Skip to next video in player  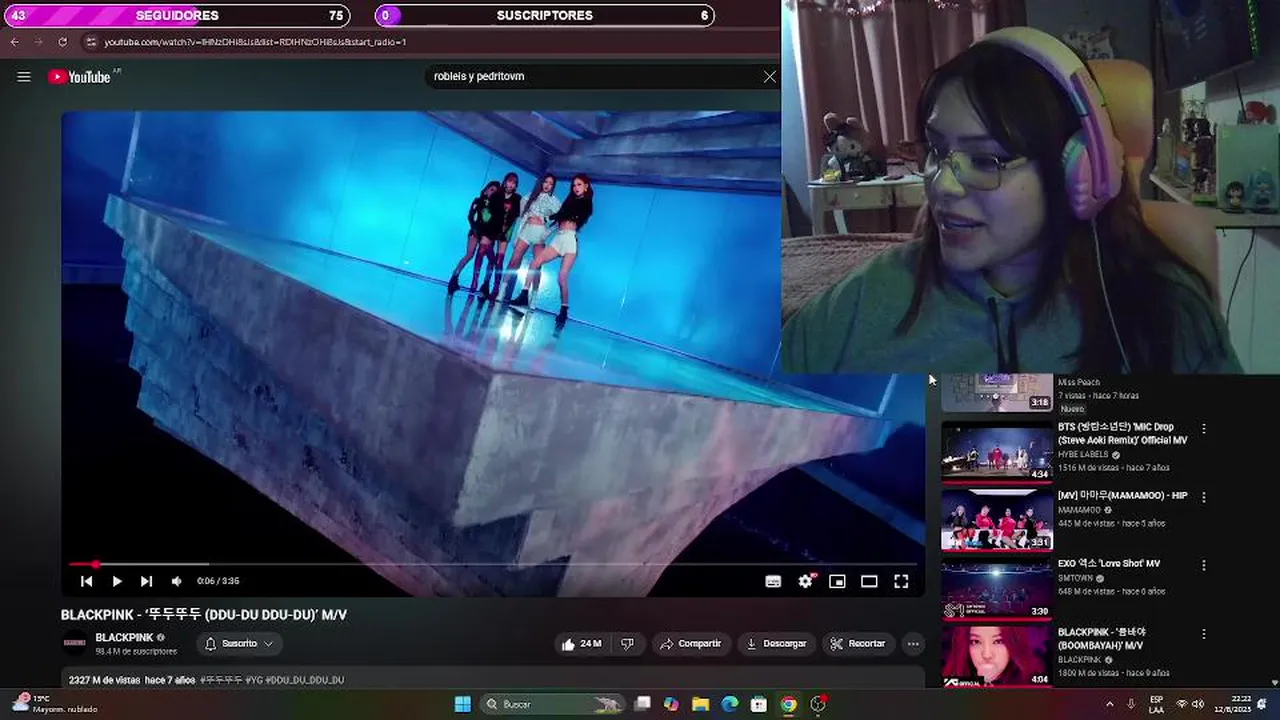[146, 581]
